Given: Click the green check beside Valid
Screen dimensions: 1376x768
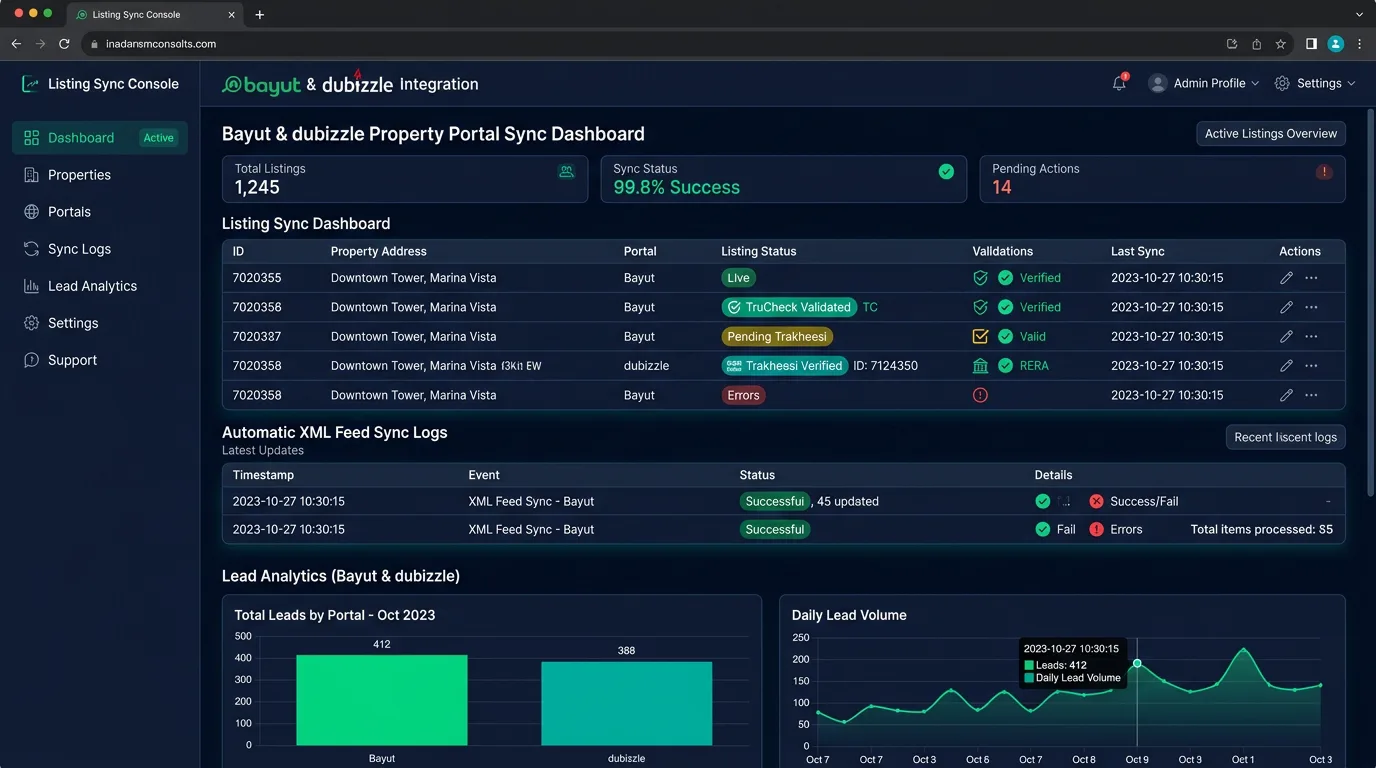Looking at the screenshot, I should (x=1005, y=337).
